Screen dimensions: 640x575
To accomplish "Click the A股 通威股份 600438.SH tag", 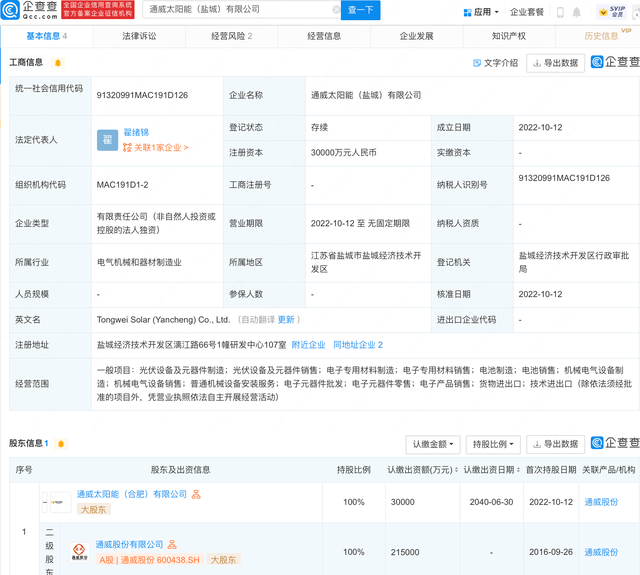I will [x=149, y=560].
